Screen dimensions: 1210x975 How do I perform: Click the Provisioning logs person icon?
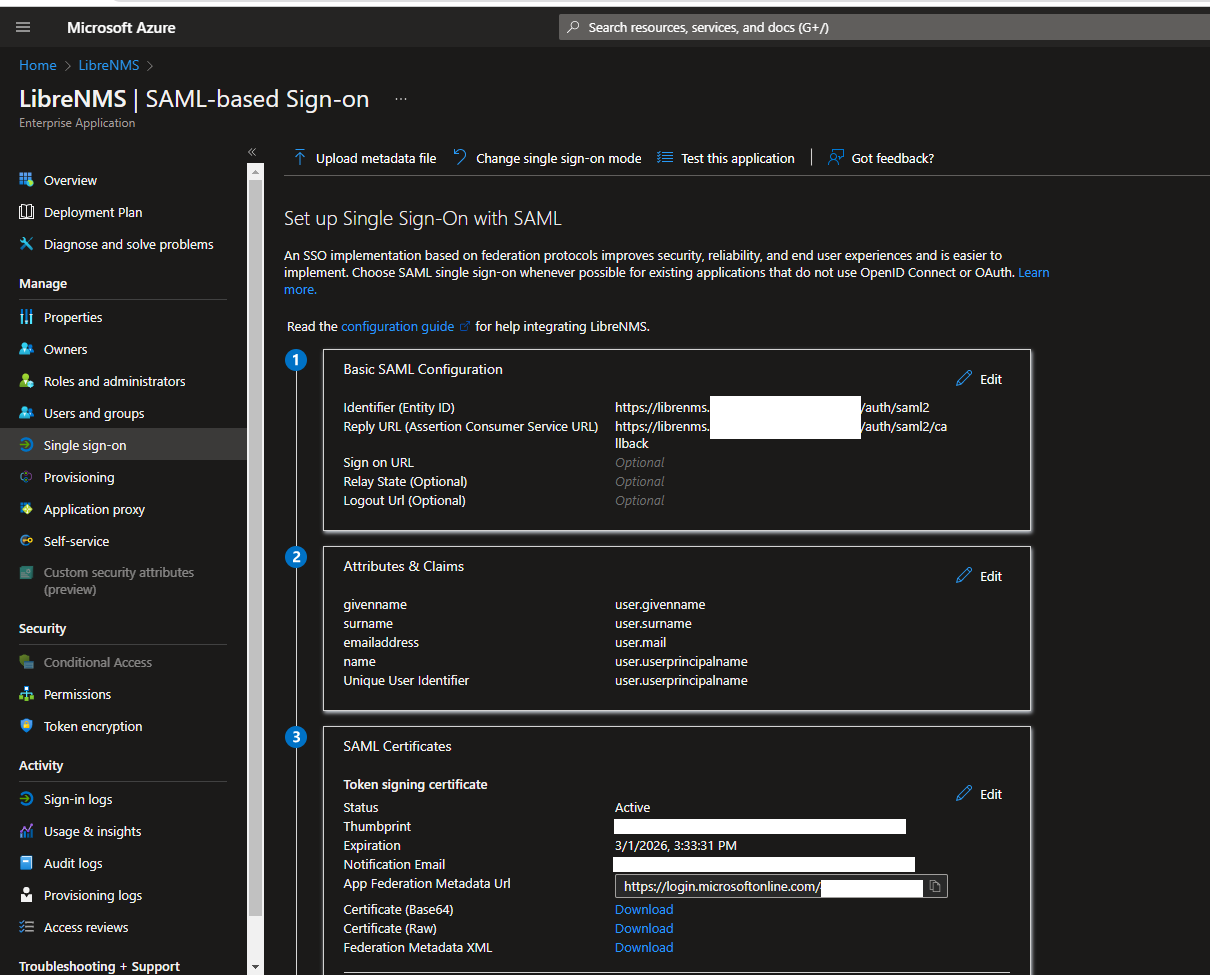(26, 895)
